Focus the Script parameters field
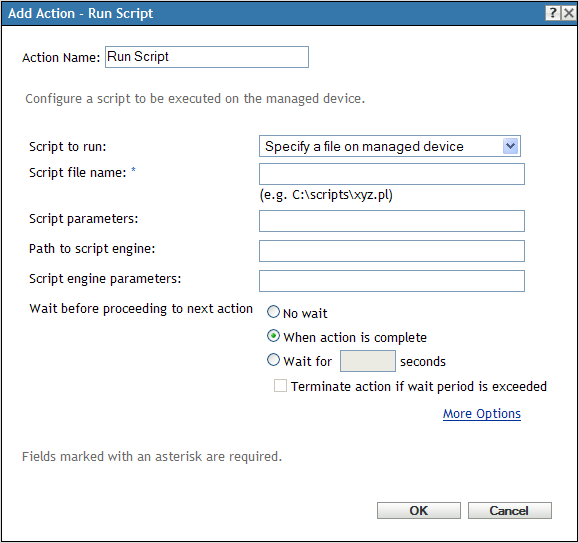This screenshot has width=579, height=543. click(x=392, y=221)
